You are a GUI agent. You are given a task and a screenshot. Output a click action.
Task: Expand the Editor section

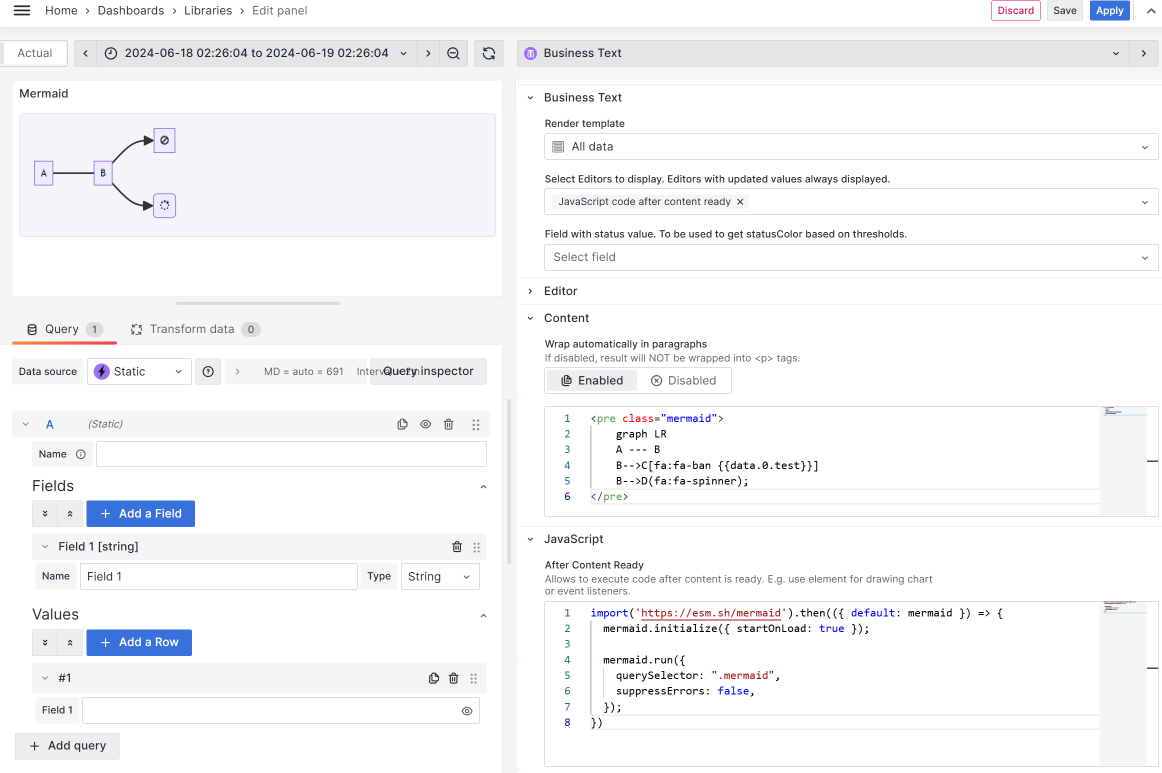pyautogui.click(x=560, y=291)
